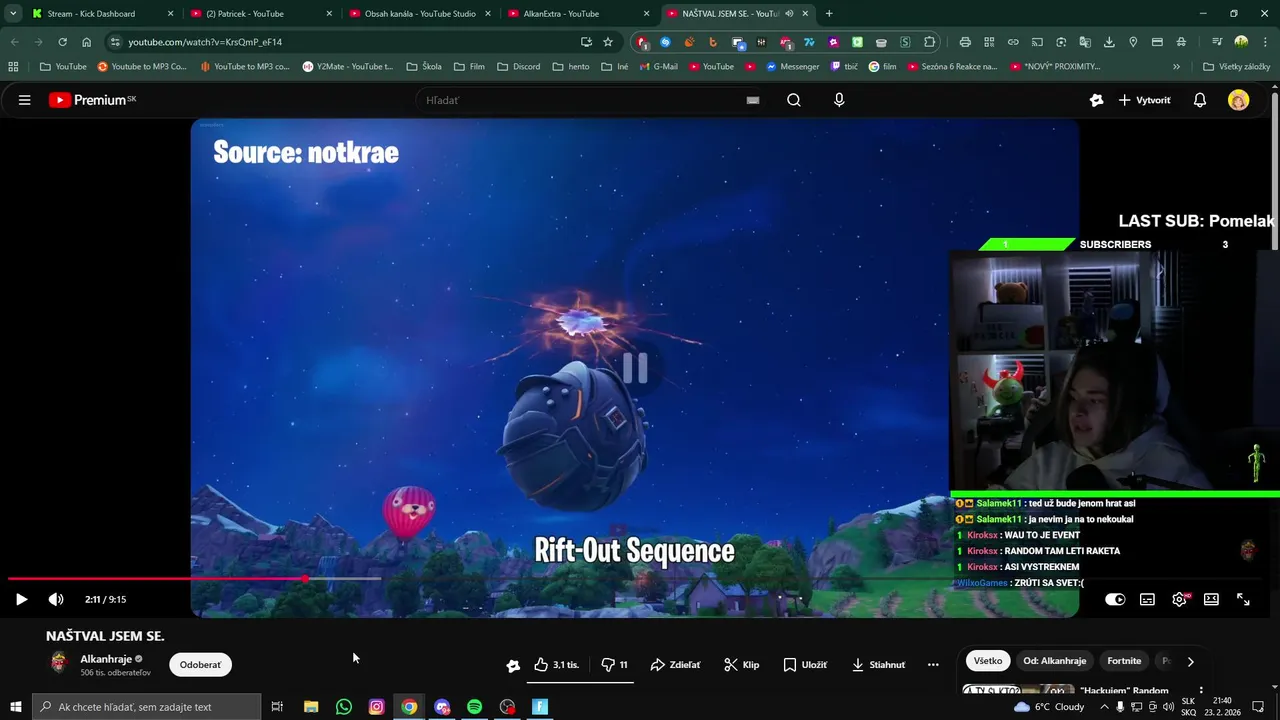1280x720 pixels.
Task: Open the Discord bookmark folder
Action: pyautogui.click(x=518, y=67)
